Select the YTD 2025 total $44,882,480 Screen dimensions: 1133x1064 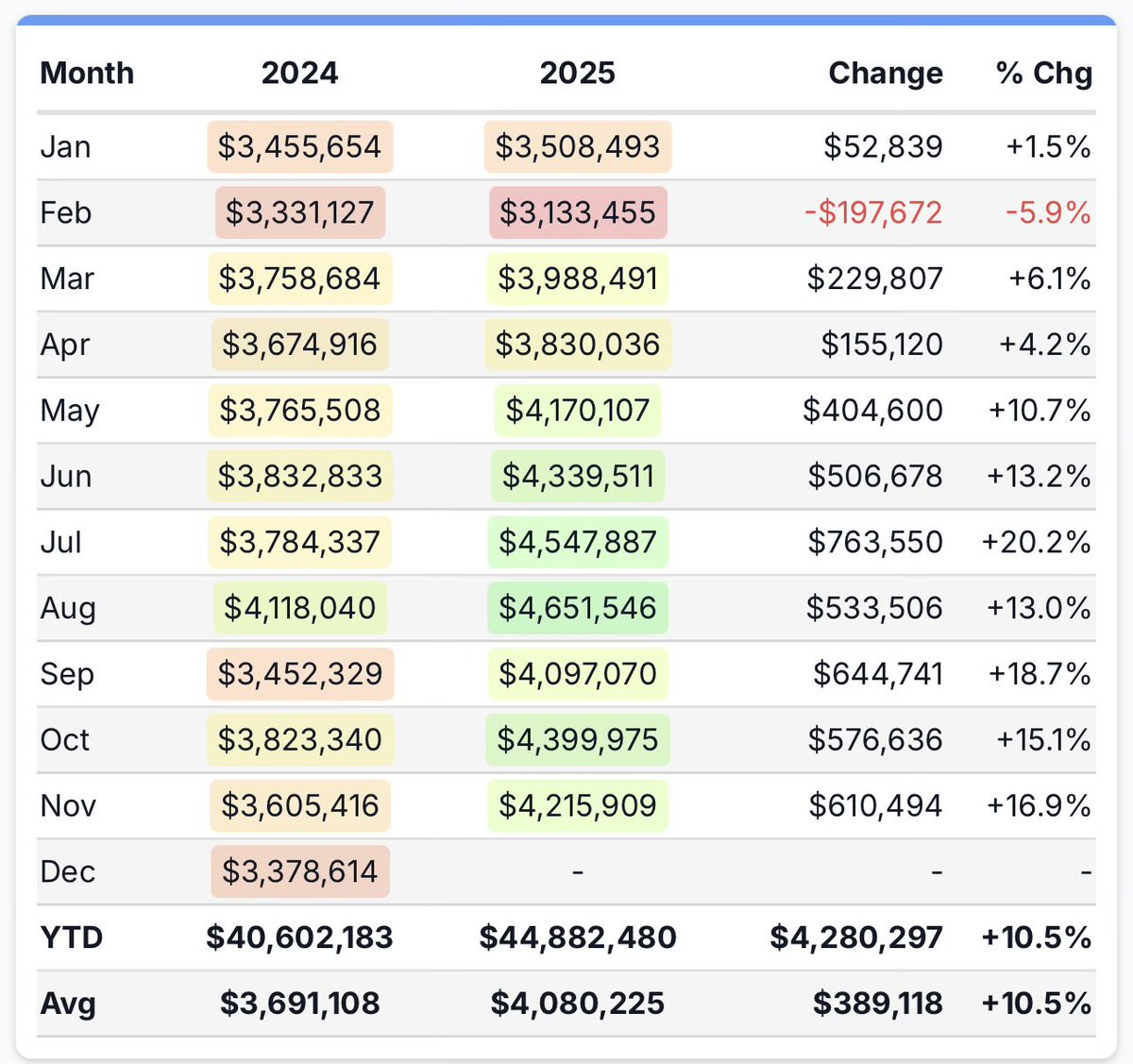[x=577, y=937]
